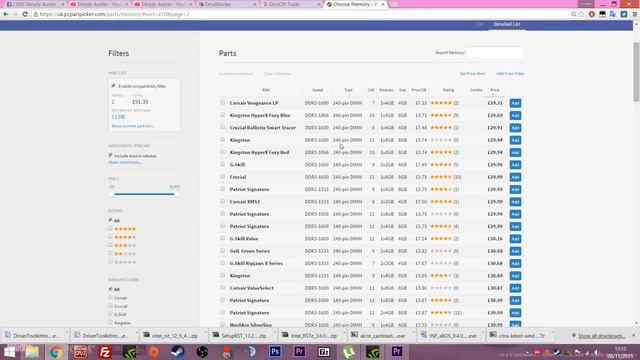Image resolution: width=640 pixels, height=360 pixels.
Task: Launch FileZilla from the taskbar
Action: tap(105, 351)
